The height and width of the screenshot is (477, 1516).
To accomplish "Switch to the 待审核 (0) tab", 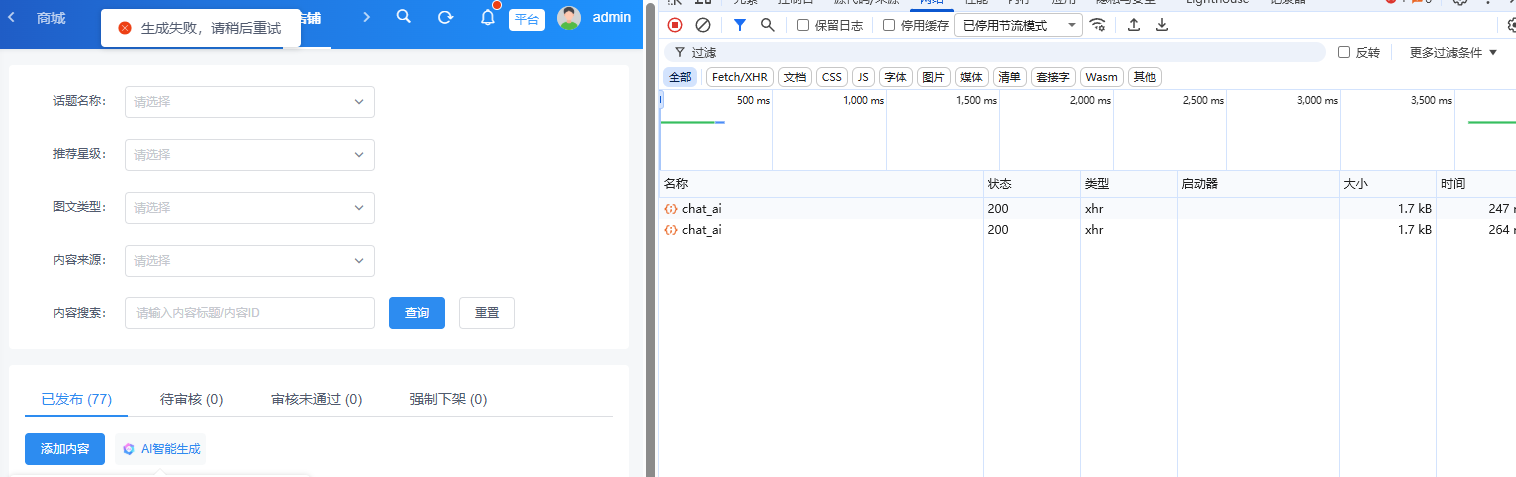I will point(191,399).
